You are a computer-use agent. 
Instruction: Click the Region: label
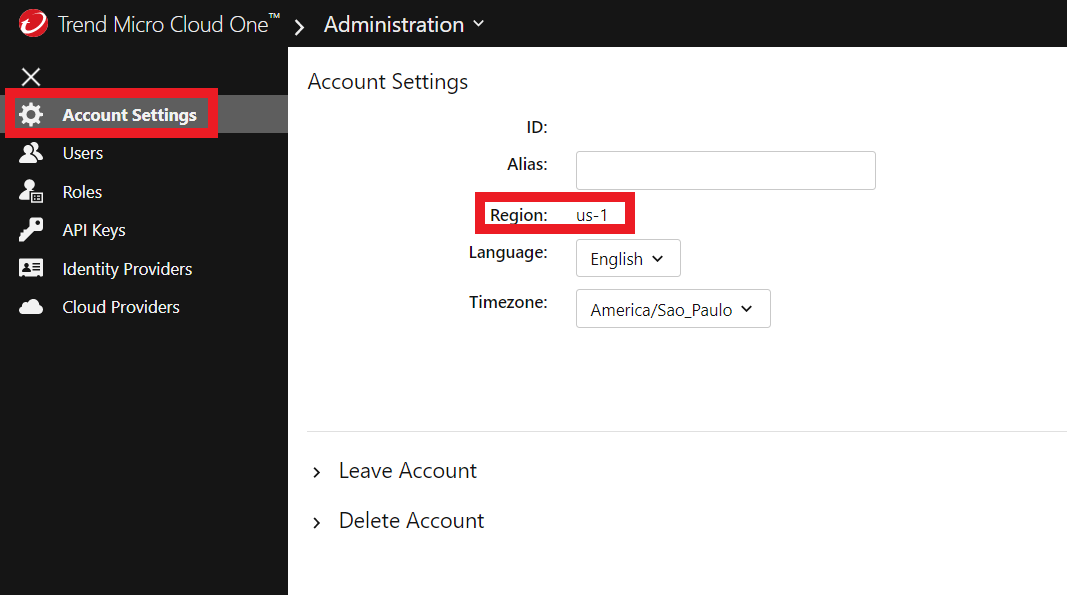[x=519, y=215]
